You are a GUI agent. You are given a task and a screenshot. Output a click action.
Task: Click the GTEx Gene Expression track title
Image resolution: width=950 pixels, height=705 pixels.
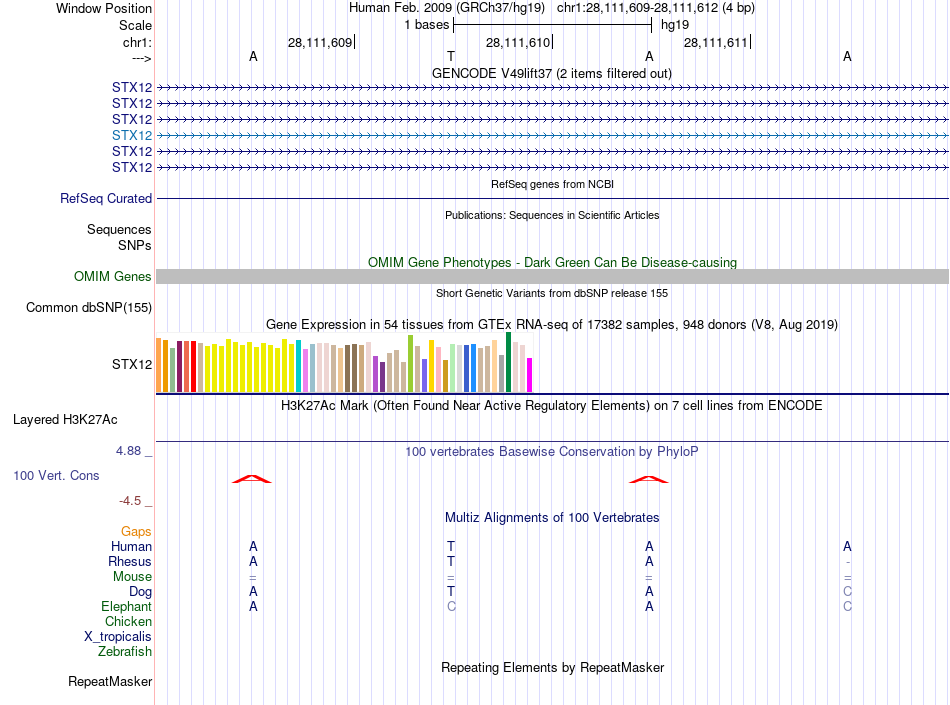click(552, 325)
